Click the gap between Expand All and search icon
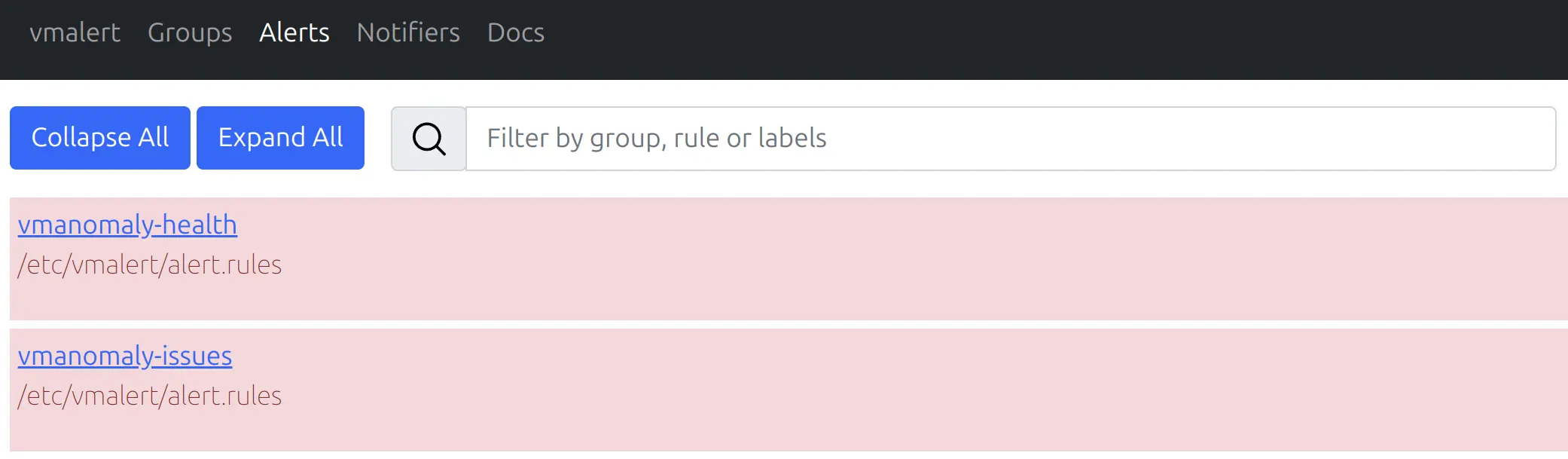This screenshot has height=459, width=1568. (x=377, y=139)
